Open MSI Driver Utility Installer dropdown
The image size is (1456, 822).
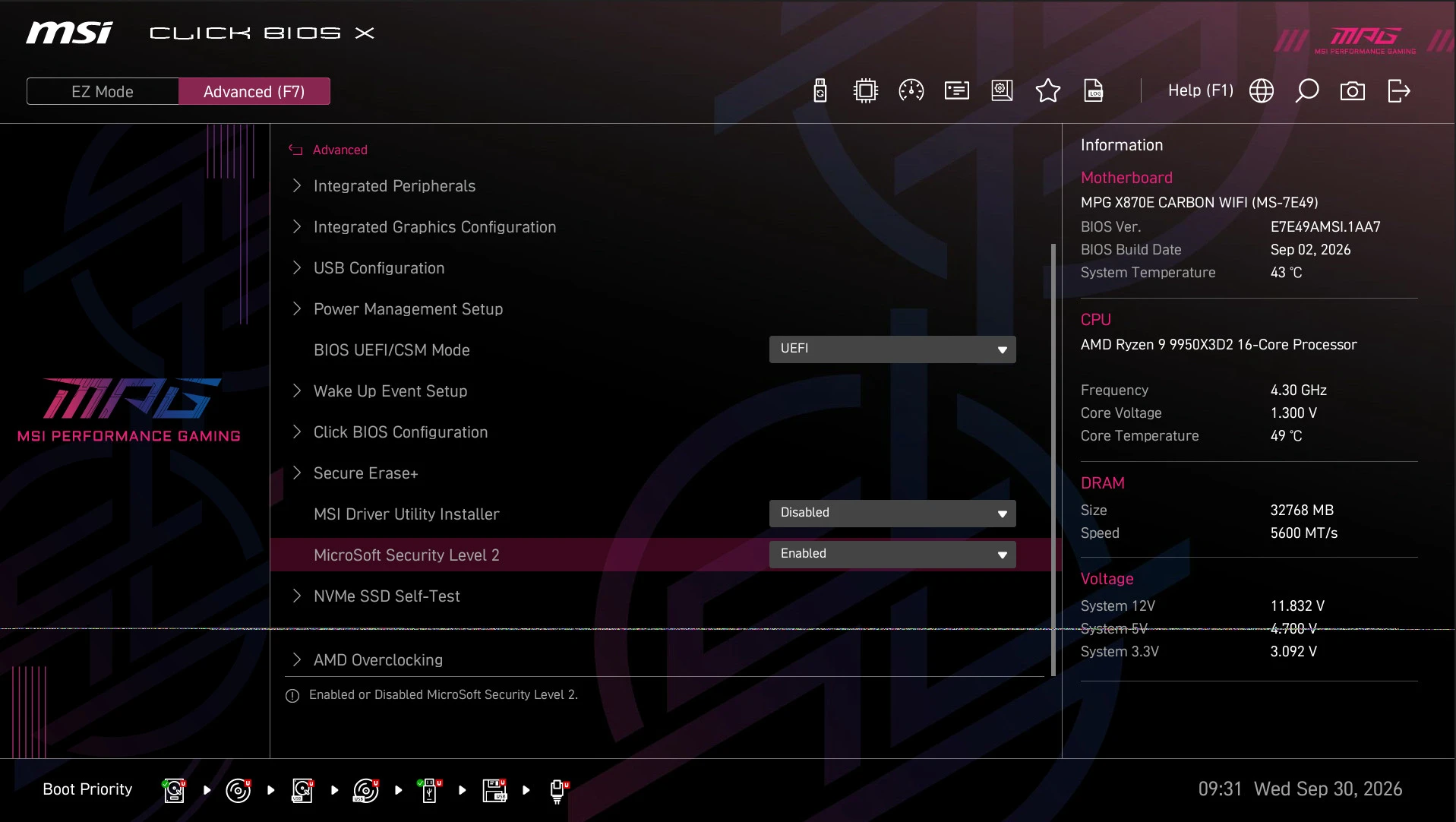click(x=892, y=514)
